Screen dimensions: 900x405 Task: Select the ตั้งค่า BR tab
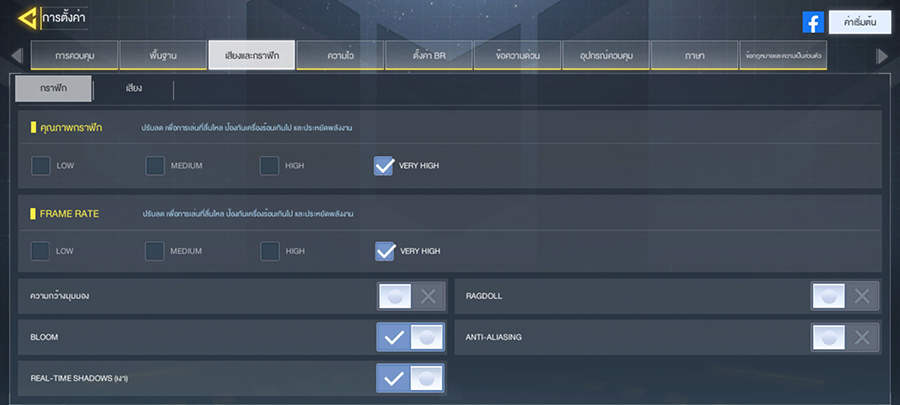(x=429, y=55)
